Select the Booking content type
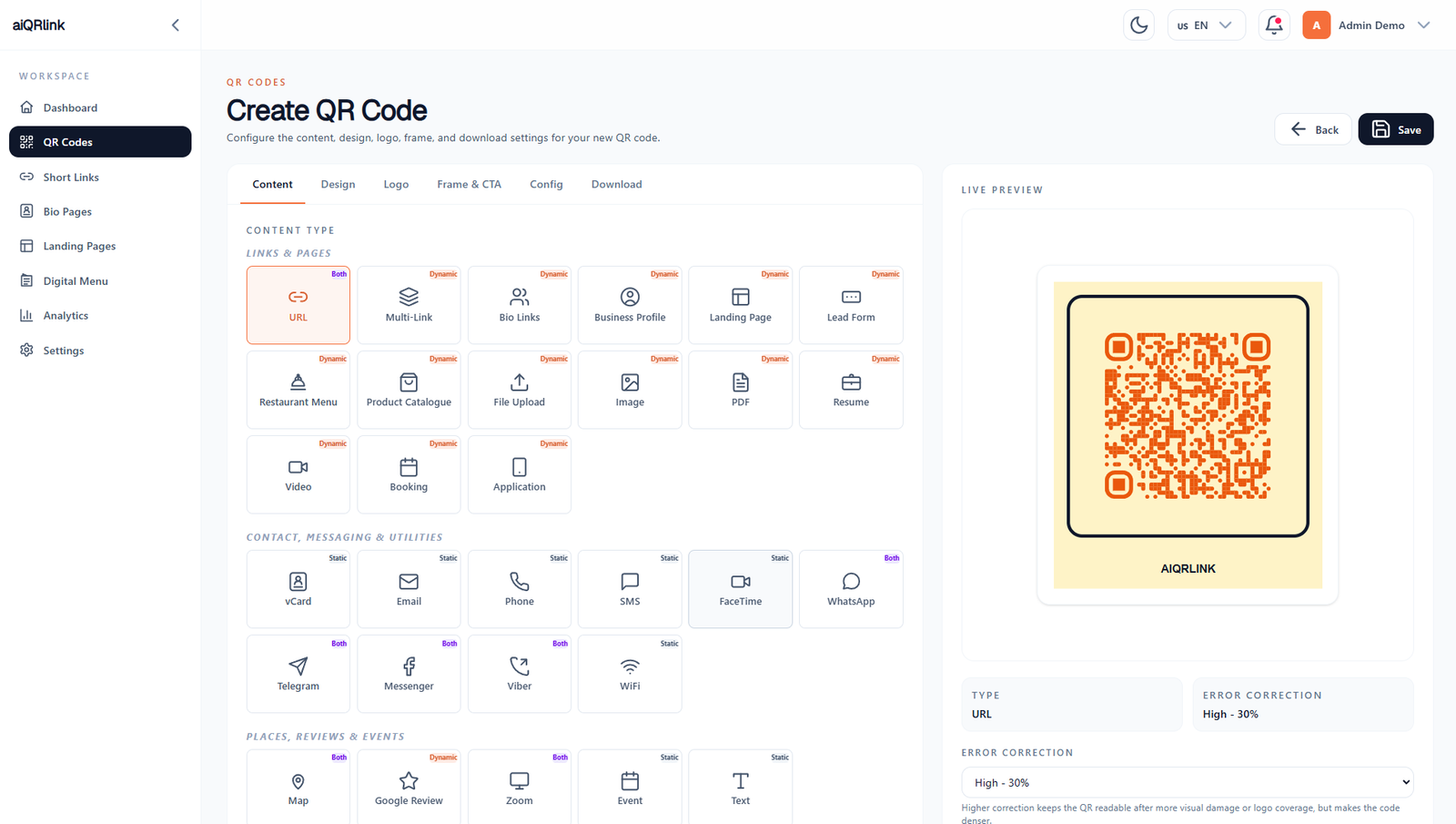Screen dimensions: 1456x824 click(x=409, y=474)
